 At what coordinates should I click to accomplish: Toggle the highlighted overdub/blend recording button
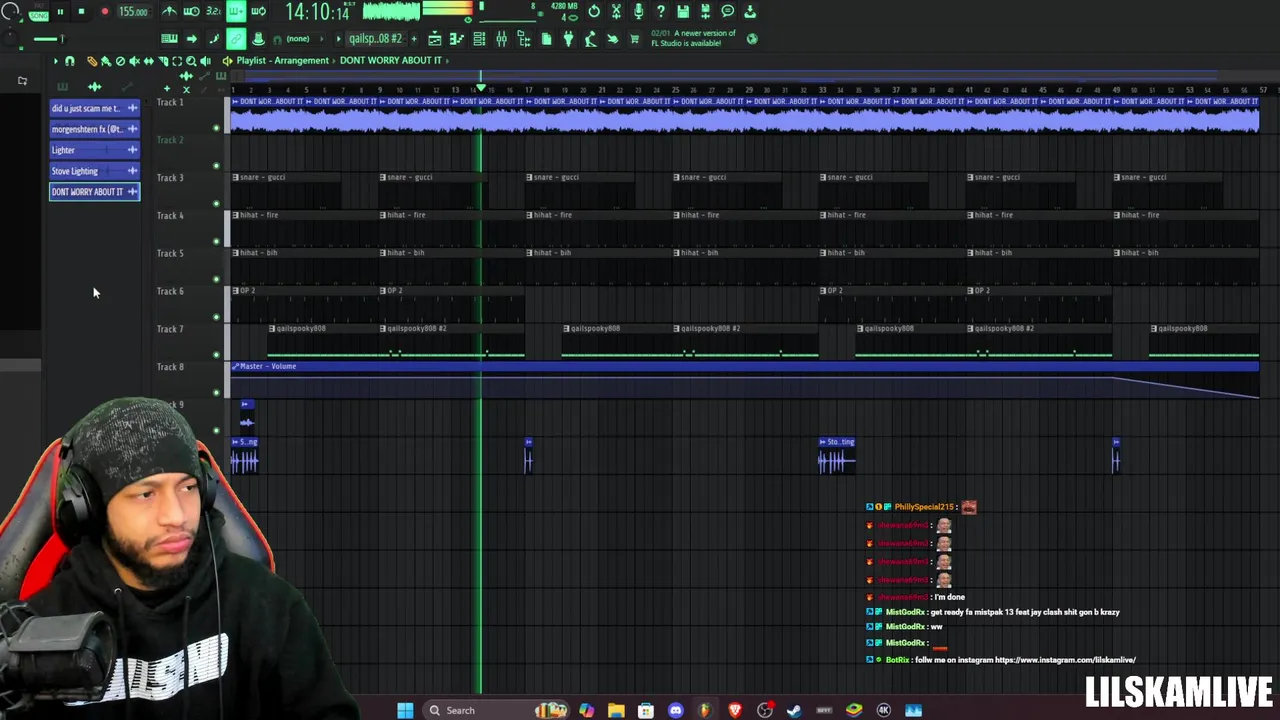pyautogui.click(x=236, y=12)
